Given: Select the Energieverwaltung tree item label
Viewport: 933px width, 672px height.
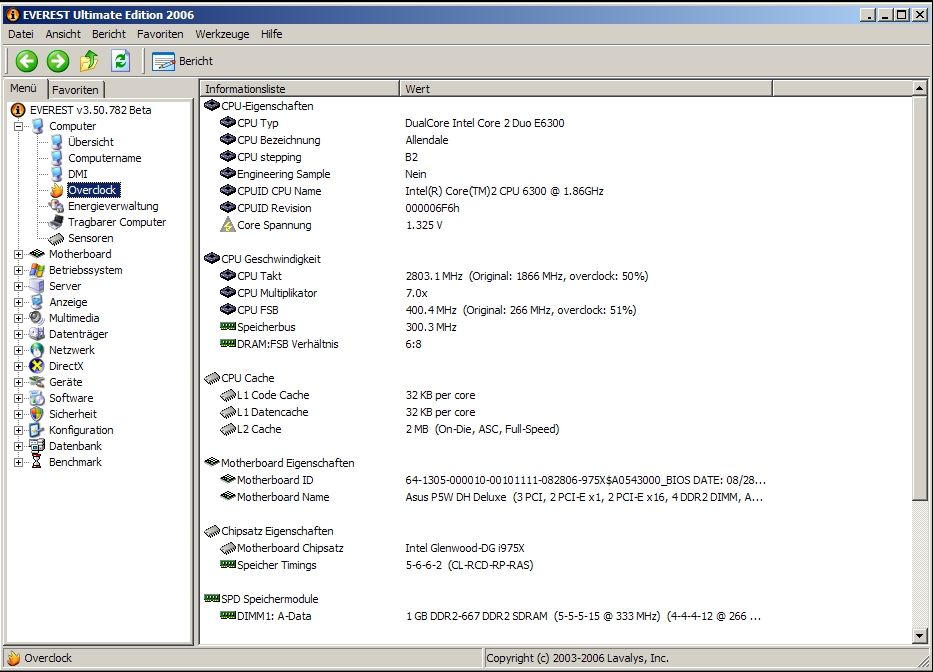Looking at the screenshot, I should tap(113, 206).
